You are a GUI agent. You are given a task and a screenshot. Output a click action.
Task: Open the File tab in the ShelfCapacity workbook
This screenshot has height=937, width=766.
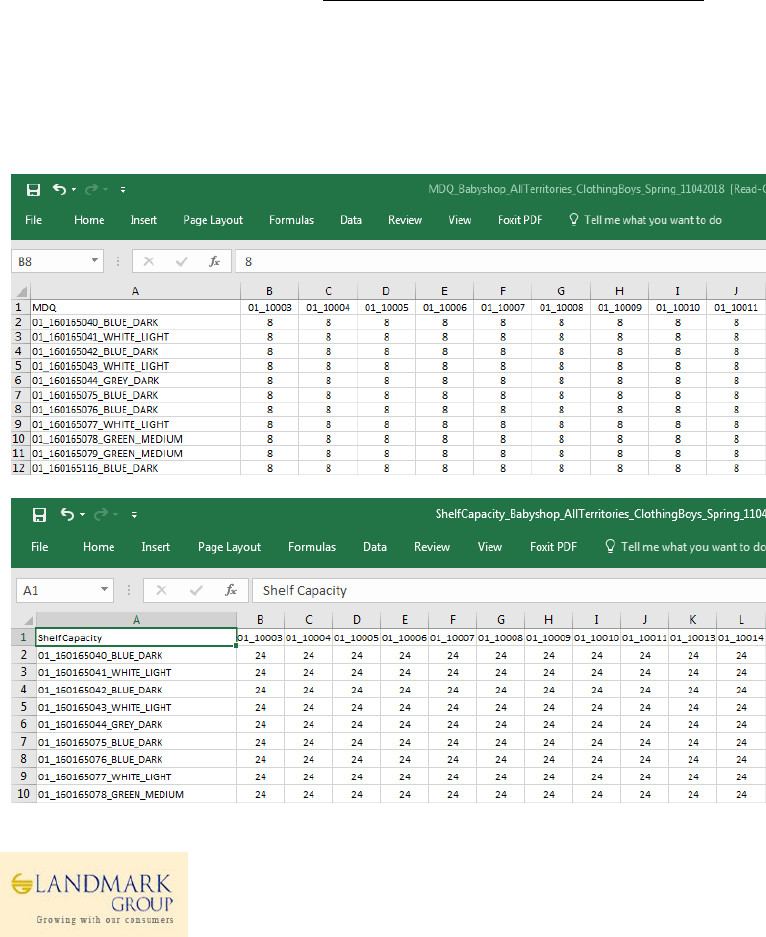[39, 547]
